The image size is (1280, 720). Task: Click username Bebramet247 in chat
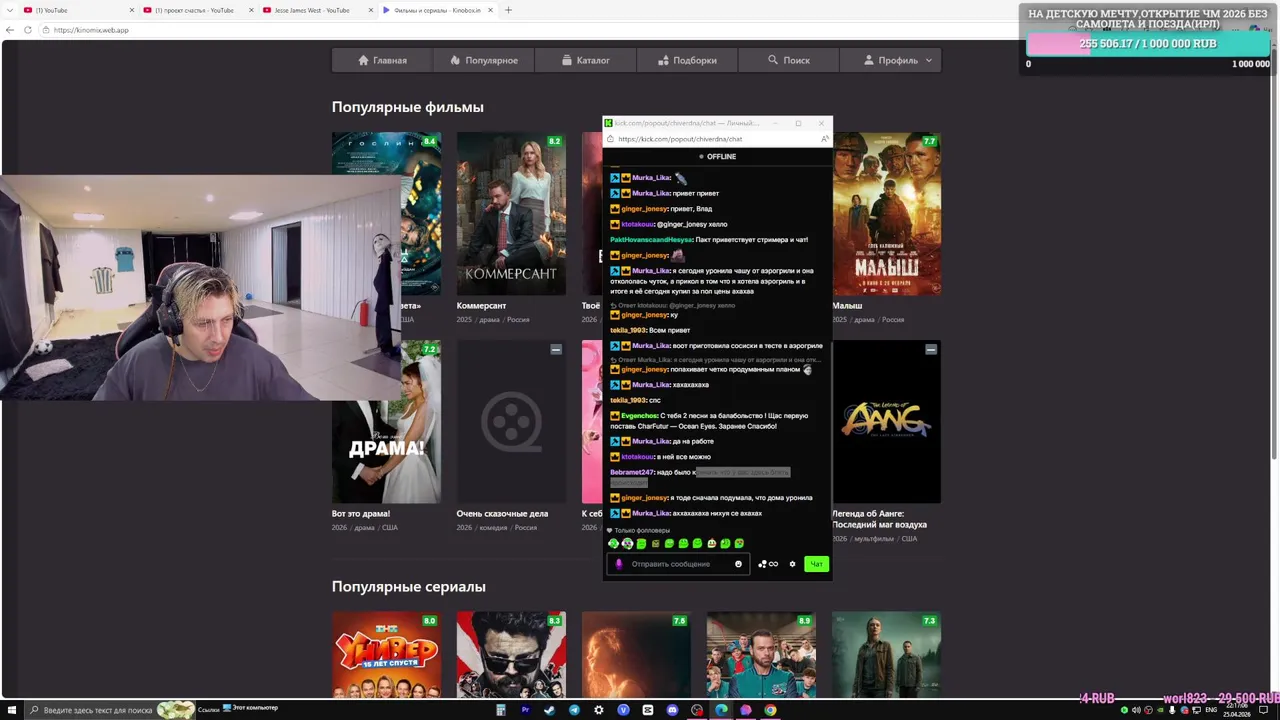pyautogui.click(x=632, y=472)
